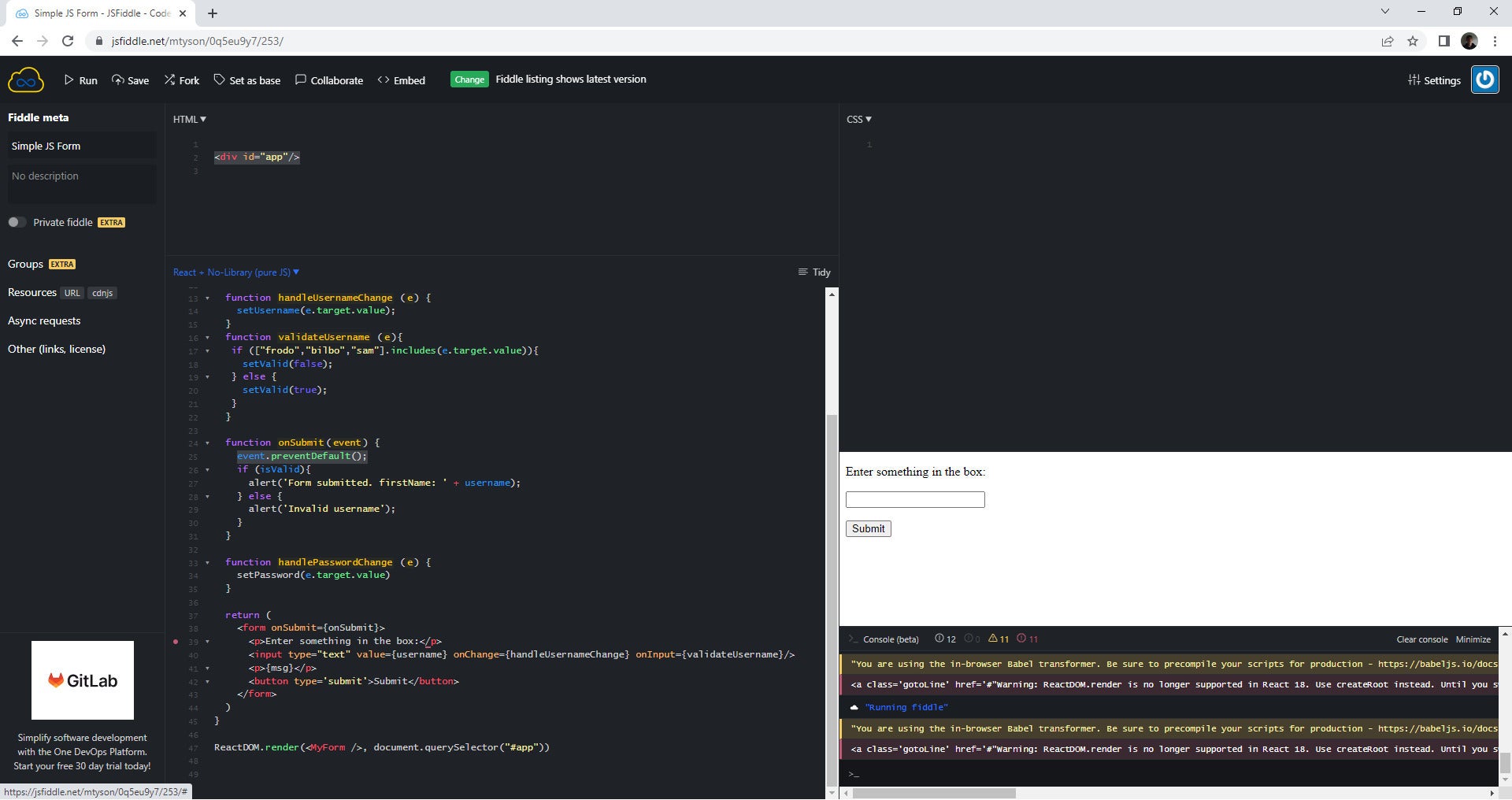This screenshot has width=1512, height=800.
Task: Minimize the console panel
Action: click(1473, 639)
